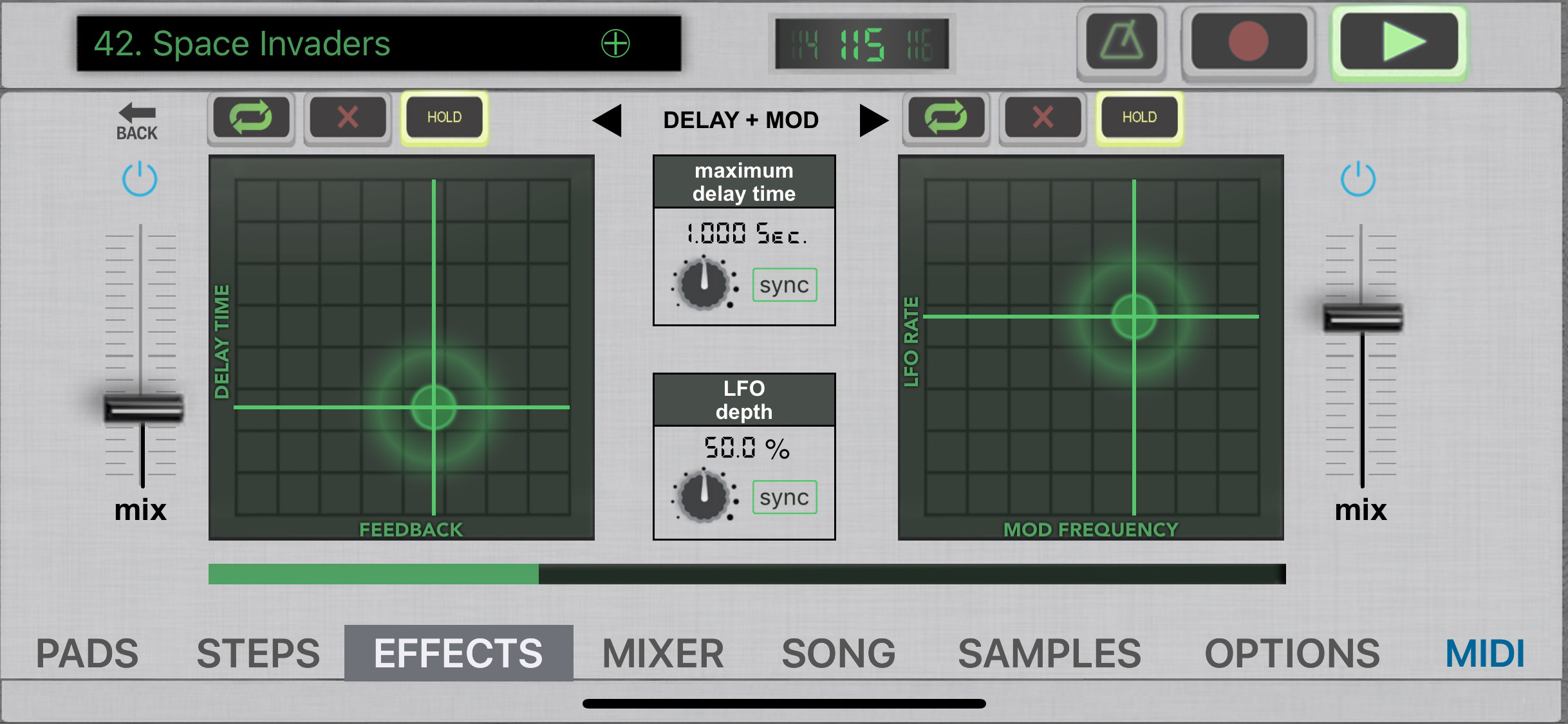This screenshot has height=724, width=1568.
Task: Click the left mix fader handle
Action: click(x=143, y=408)
